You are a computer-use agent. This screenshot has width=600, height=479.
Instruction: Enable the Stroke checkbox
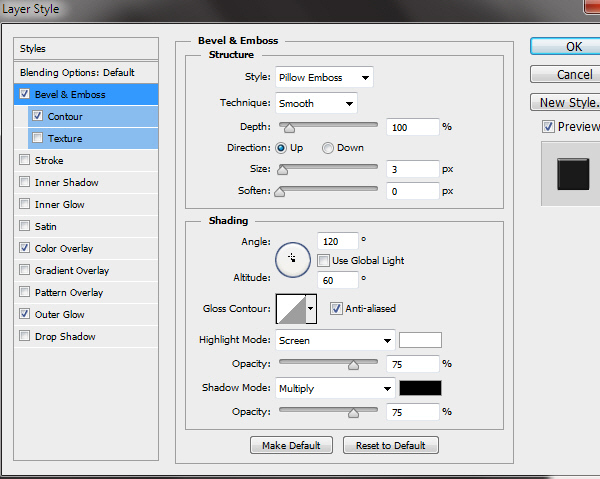point(24,160)
